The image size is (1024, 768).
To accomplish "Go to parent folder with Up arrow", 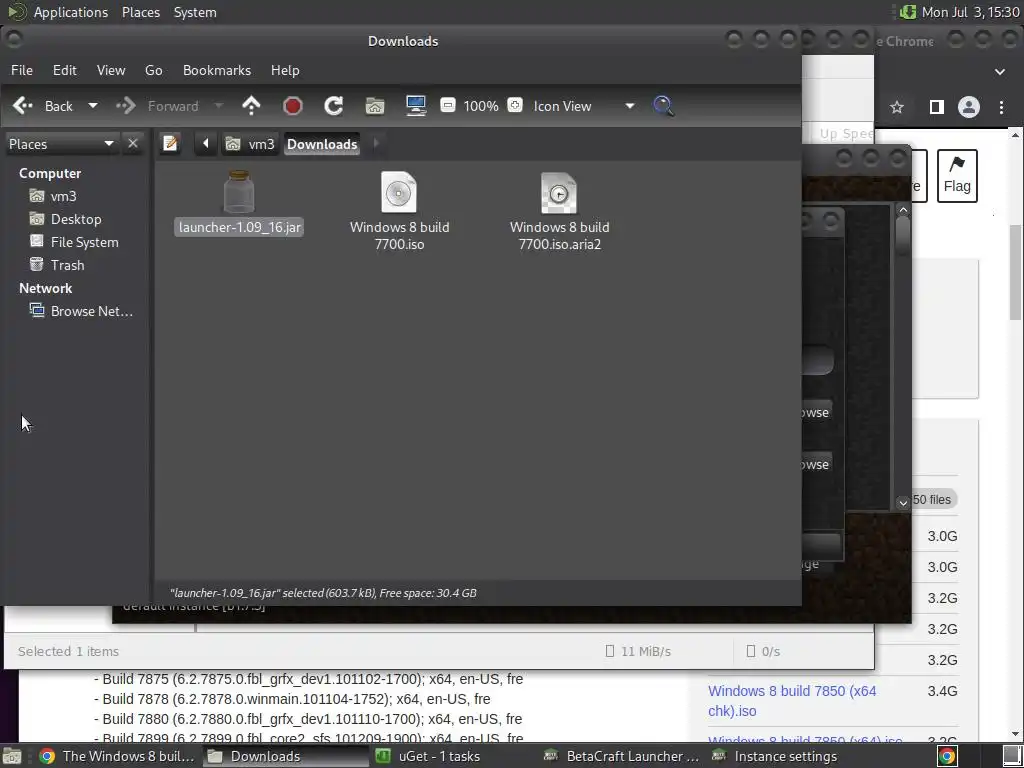I will pos(251,106).
